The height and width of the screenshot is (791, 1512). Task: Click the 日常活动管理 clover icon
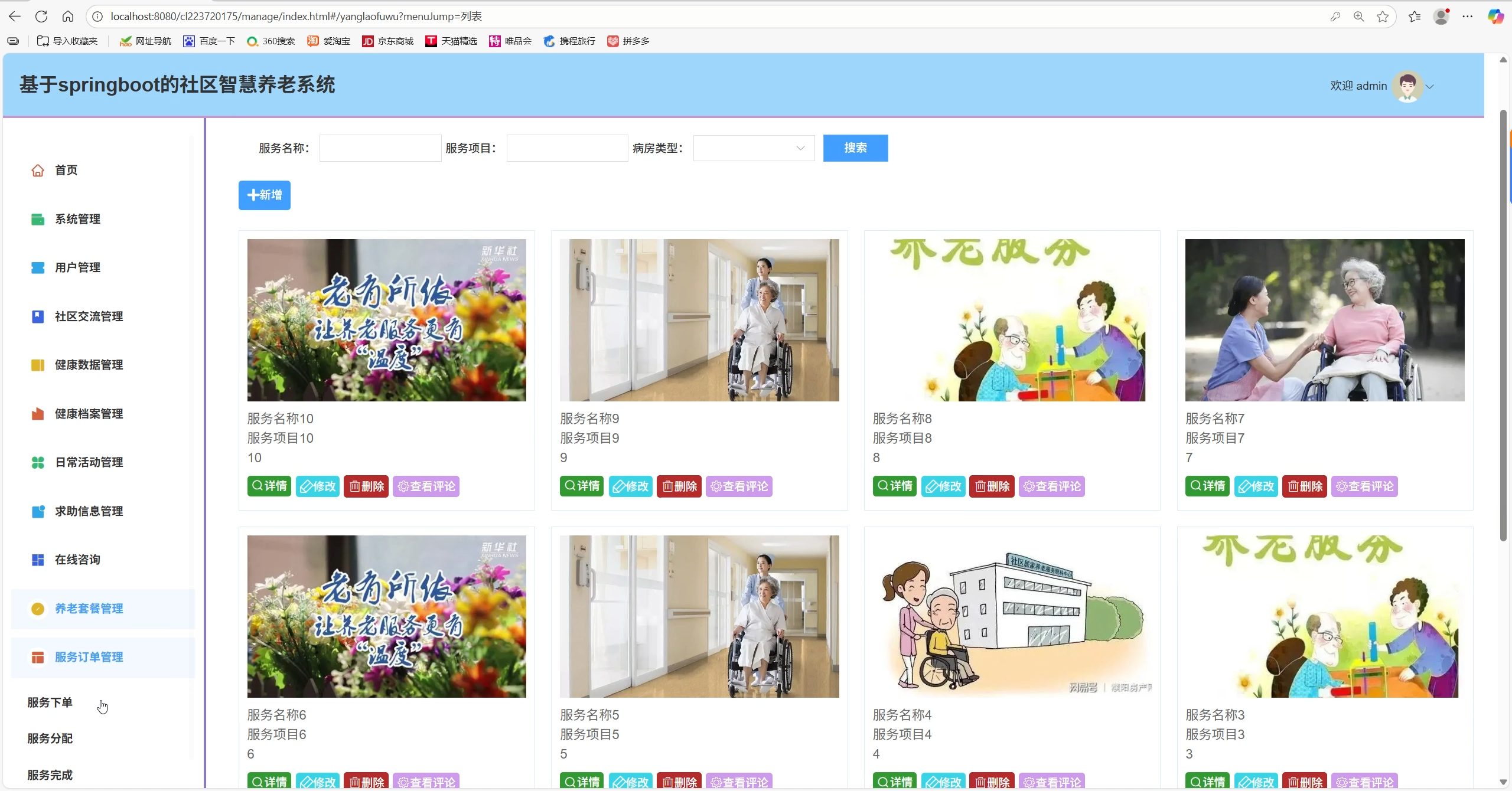point(38,463)
